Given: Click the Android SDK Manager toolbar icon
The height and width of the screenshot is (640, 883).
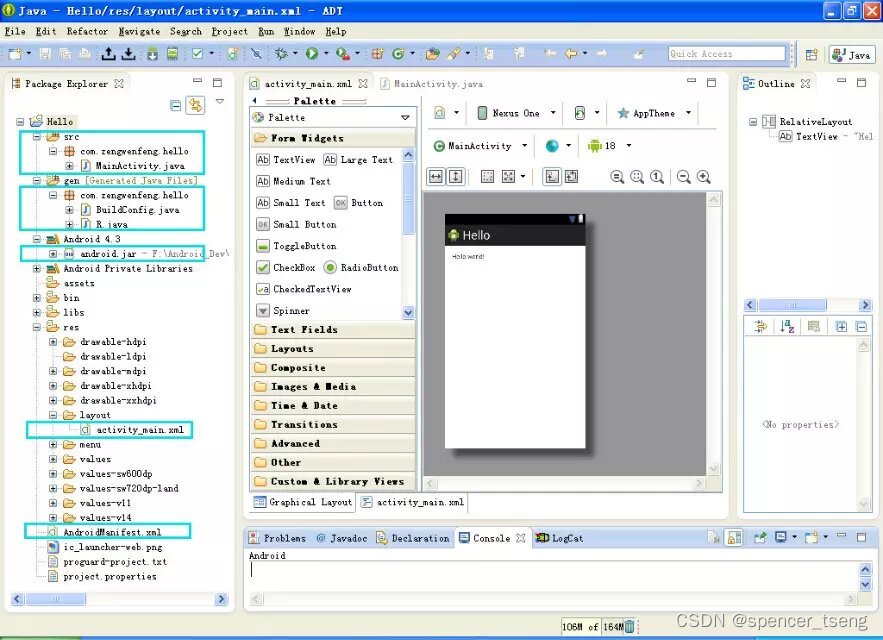Looking at the screenshot, I should coord(152,54).
